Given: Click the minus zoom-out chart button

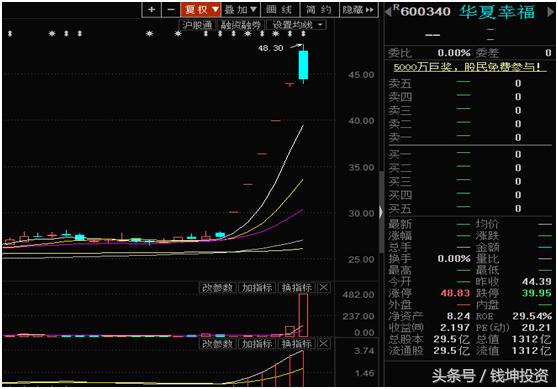Looking at the screenshot, I should click(x=171, y=10).
